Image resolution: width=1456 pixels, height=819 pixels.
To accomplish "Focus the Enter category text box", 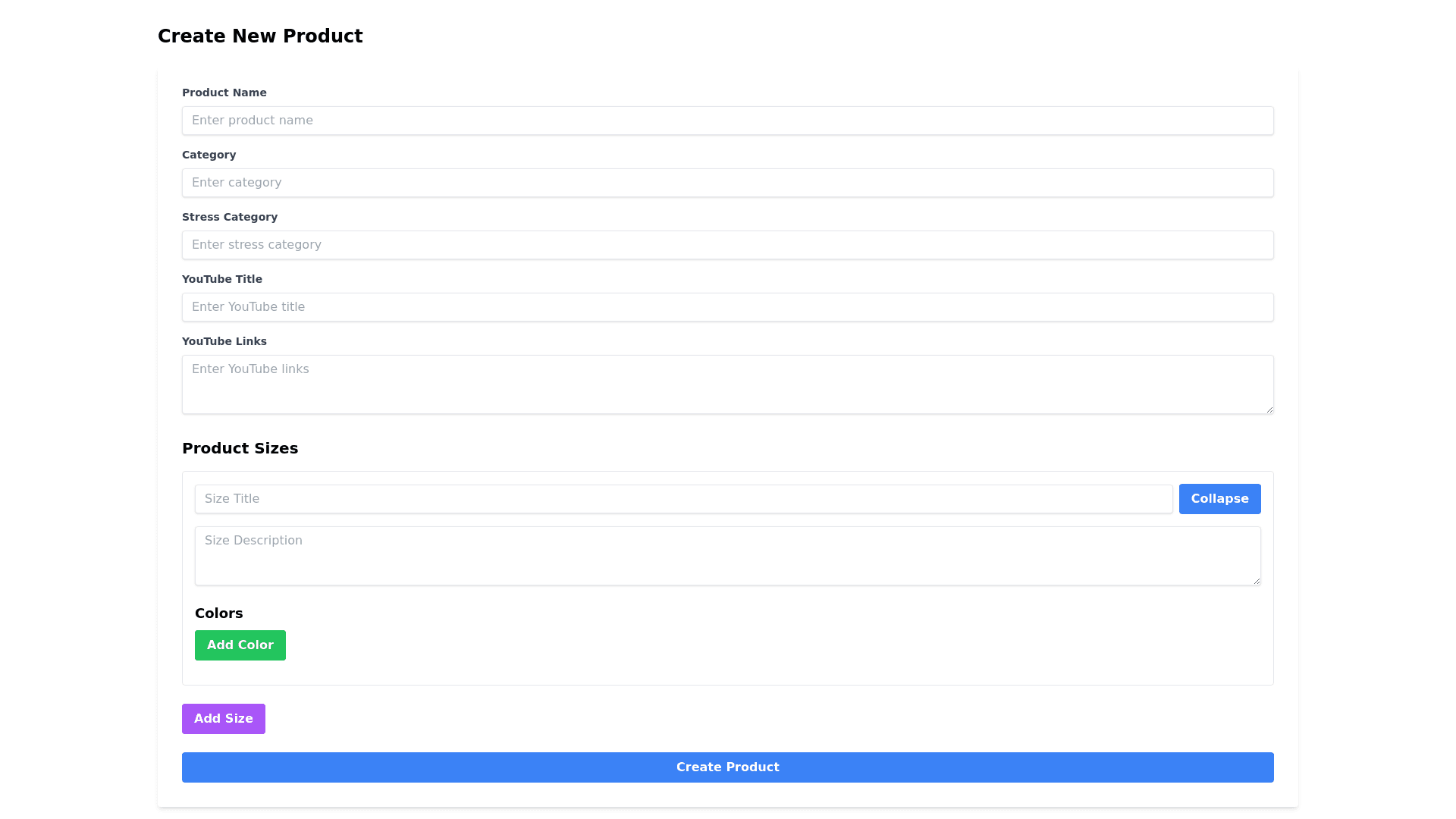I will click(727, 183).
